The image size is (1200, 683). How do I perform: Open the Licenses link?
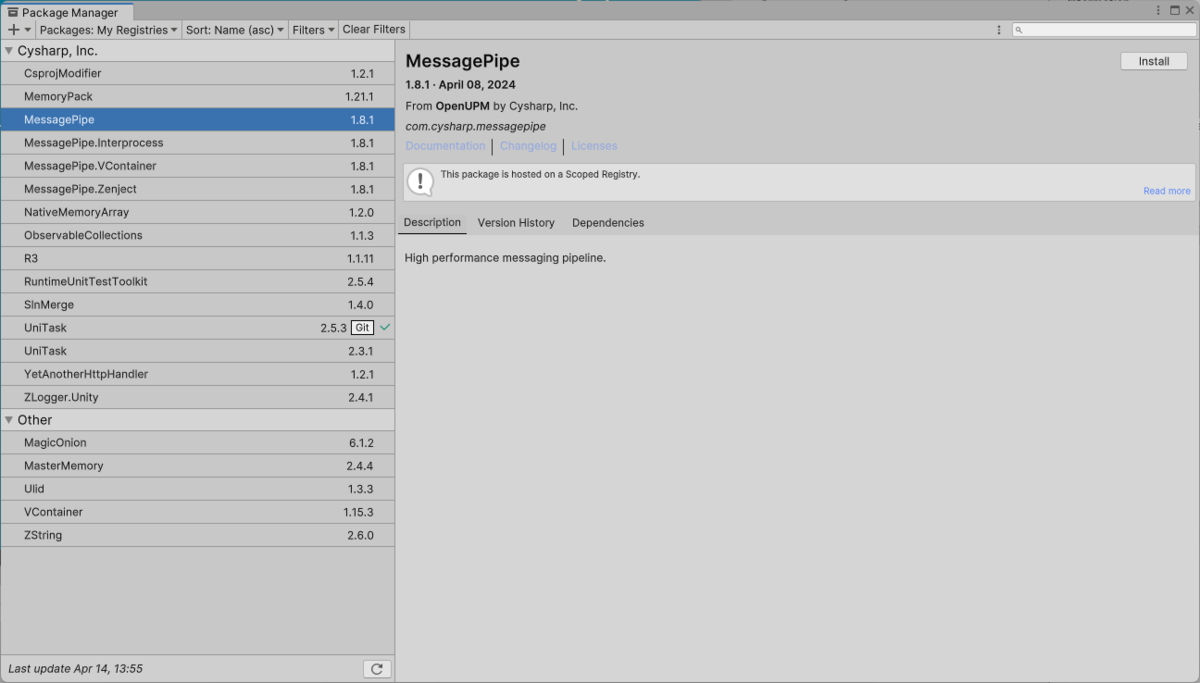(x=594, y=146)
